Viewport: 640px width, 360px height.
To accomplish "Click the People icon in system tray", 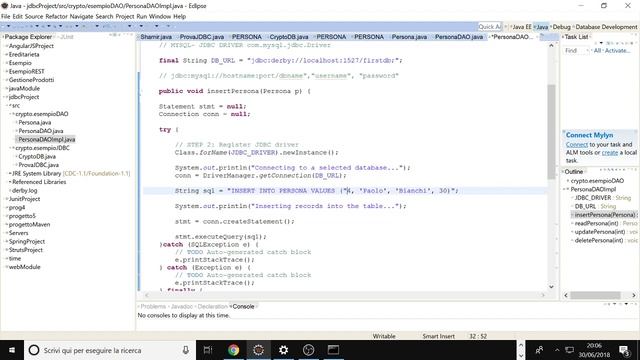I will 539,350.
